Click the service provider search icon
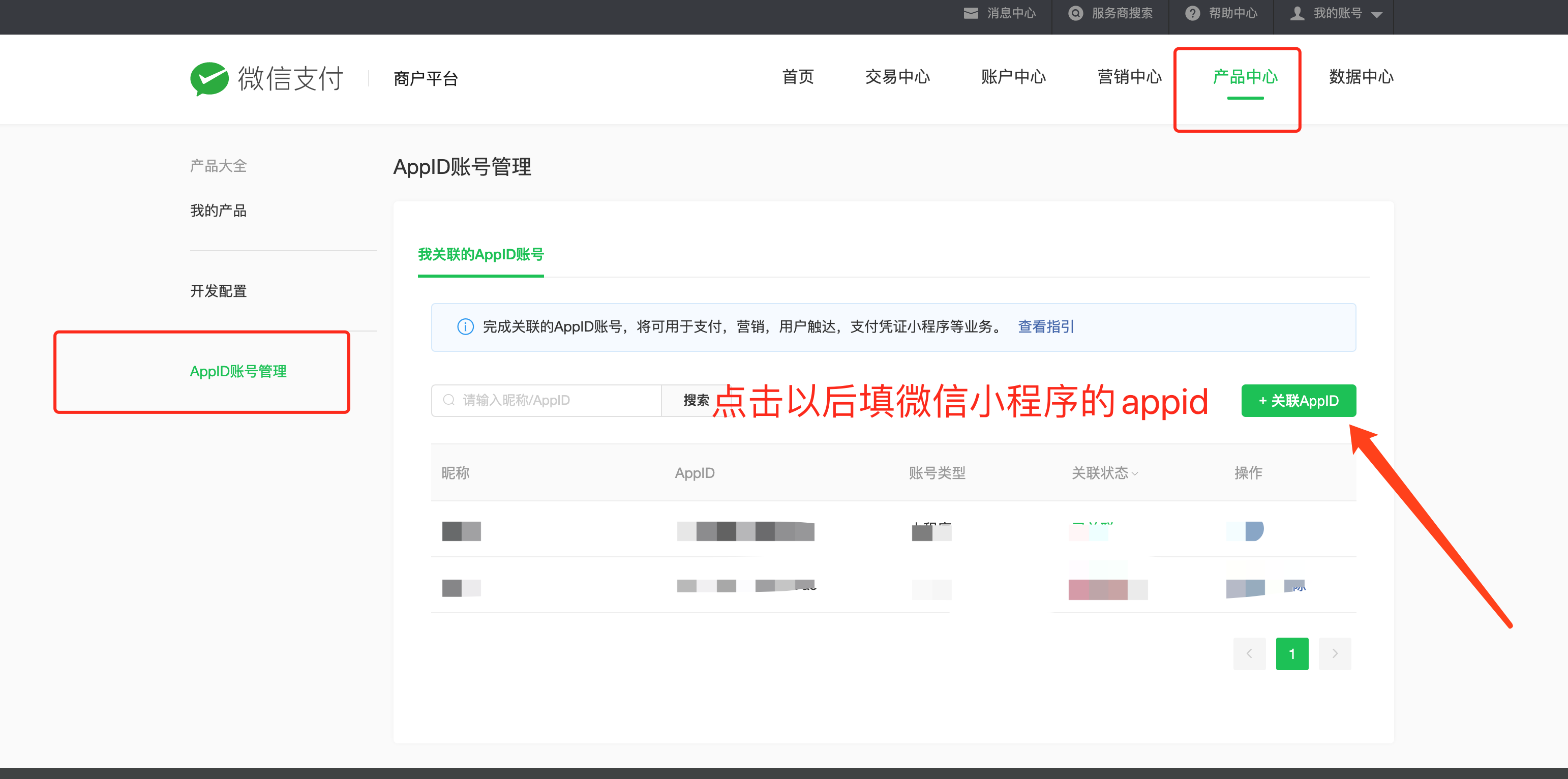The height and width of the screenshot is (779, 1568). (1075, 13)
